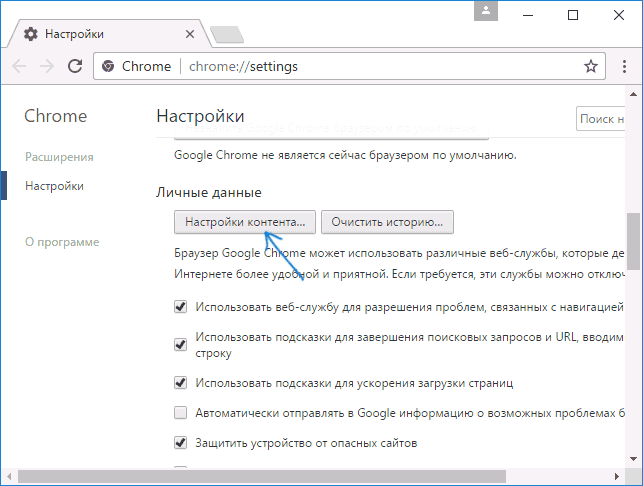Screen dimensions: 643x486
Task: Select the Настройки browser tab
Action: tap(107, 34)
